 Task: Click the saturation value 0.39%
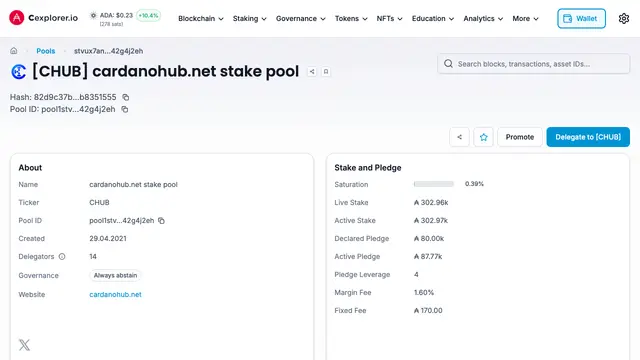[x=474, y=184]
